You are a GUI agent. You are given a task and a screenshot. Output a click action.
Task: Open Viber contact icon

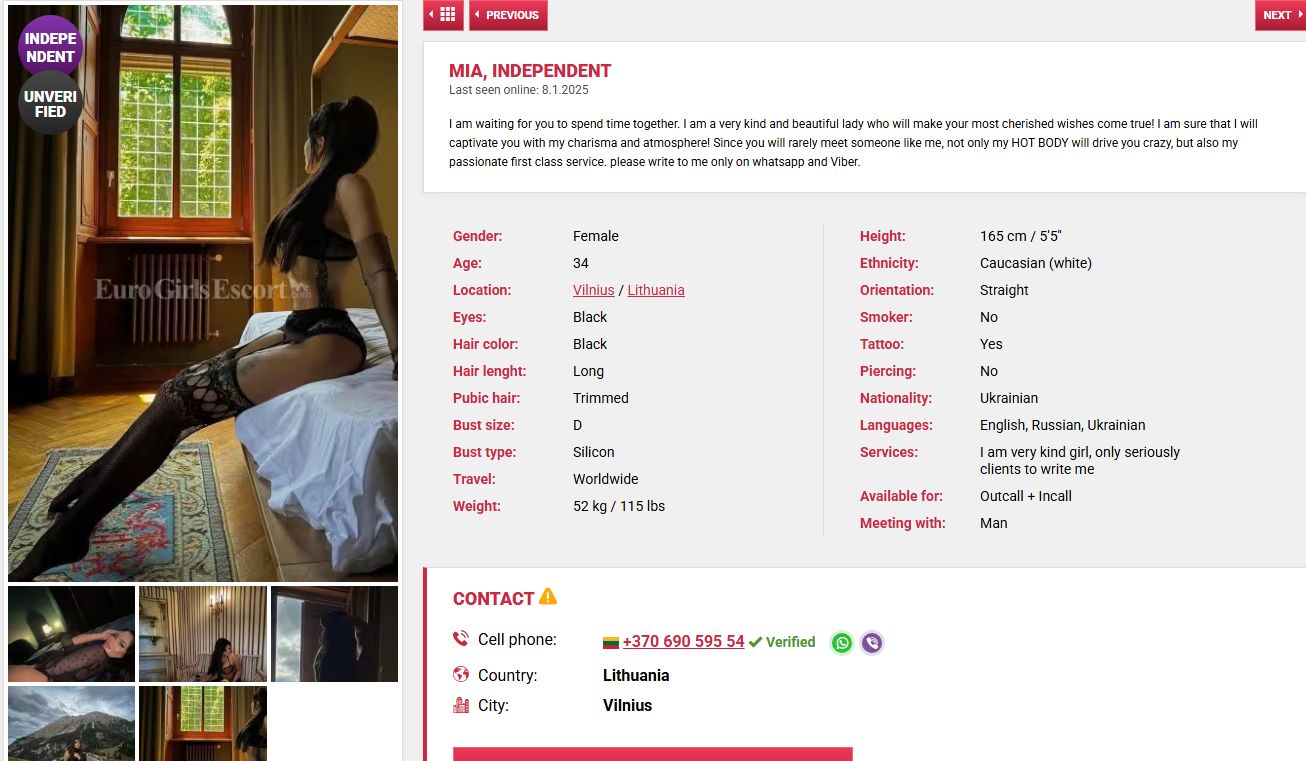click(872, 643)
